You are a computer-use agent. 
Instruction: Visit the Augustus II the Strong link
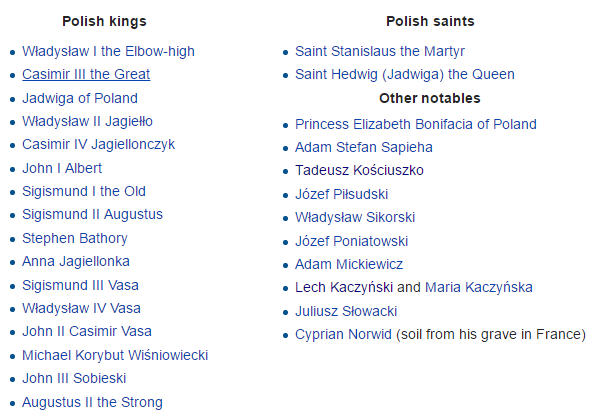click(92, 402)
